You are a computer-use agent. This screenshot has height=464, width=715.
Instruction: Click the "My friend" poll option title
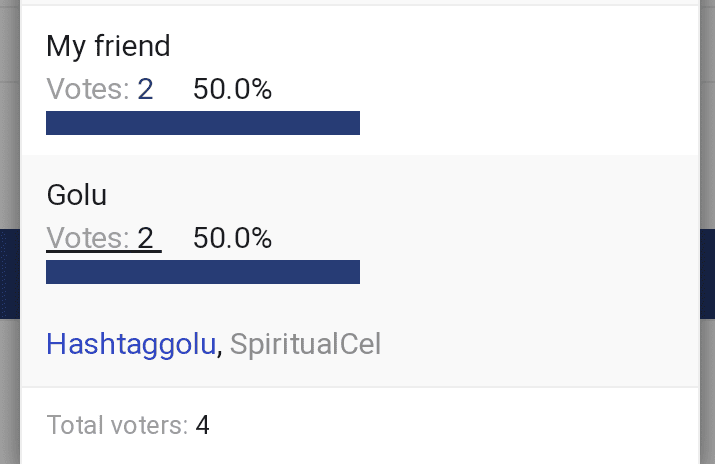click(x=108, y=46)
